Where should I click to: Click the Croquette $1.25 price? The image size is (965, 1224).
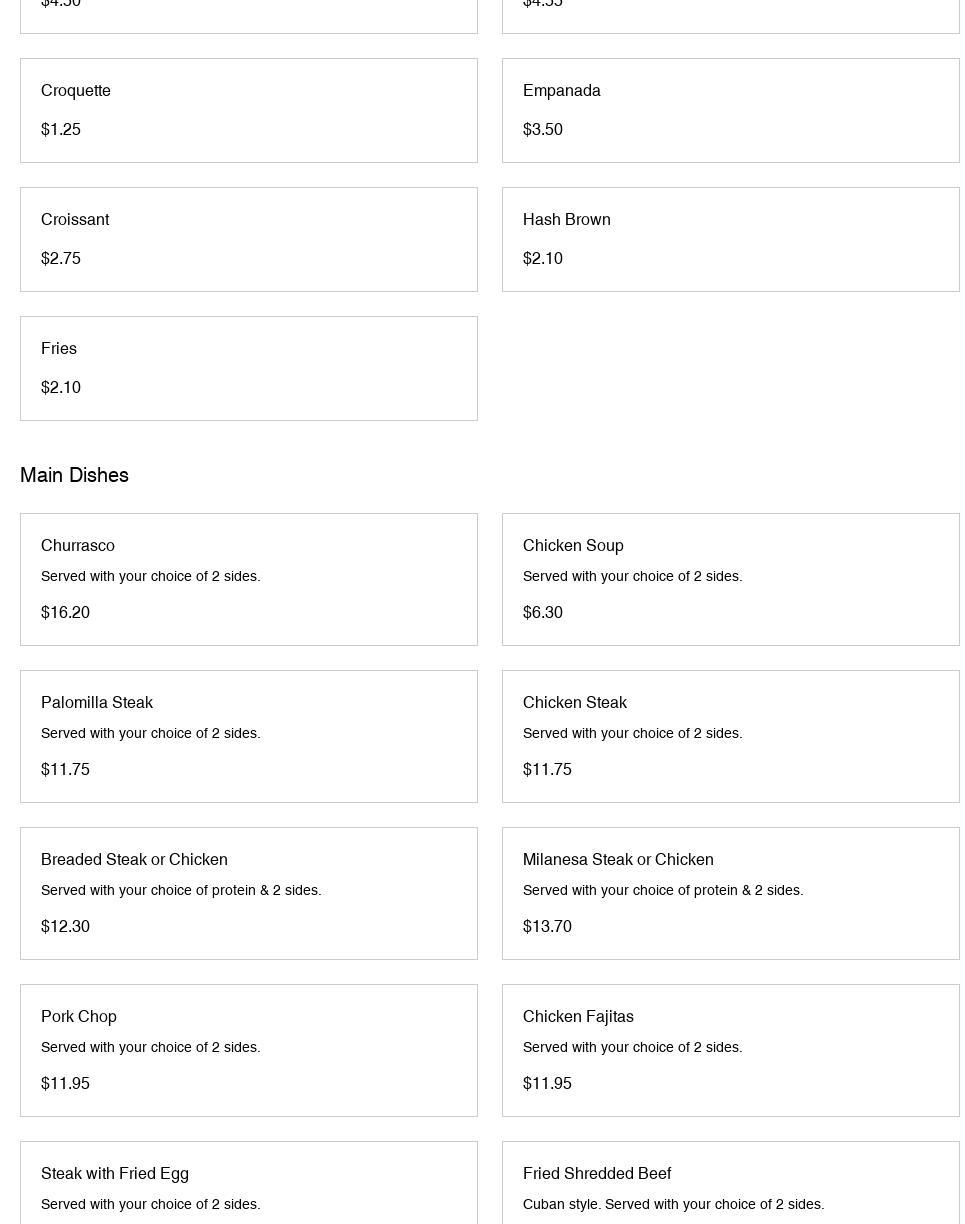click(61, 129)
